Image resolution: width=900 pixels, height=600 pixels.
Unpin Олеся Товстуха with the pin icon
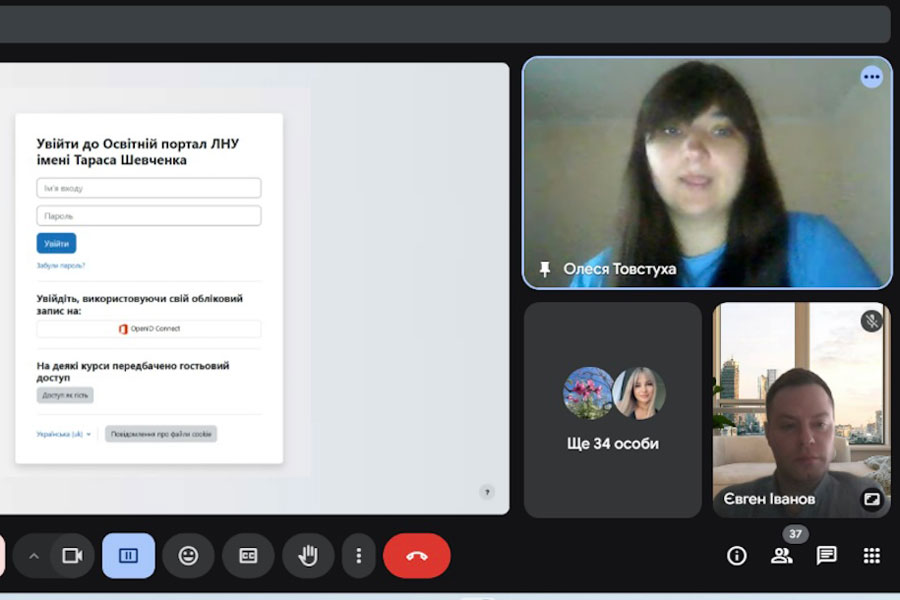pyautogui.click(x=545, y=269)
